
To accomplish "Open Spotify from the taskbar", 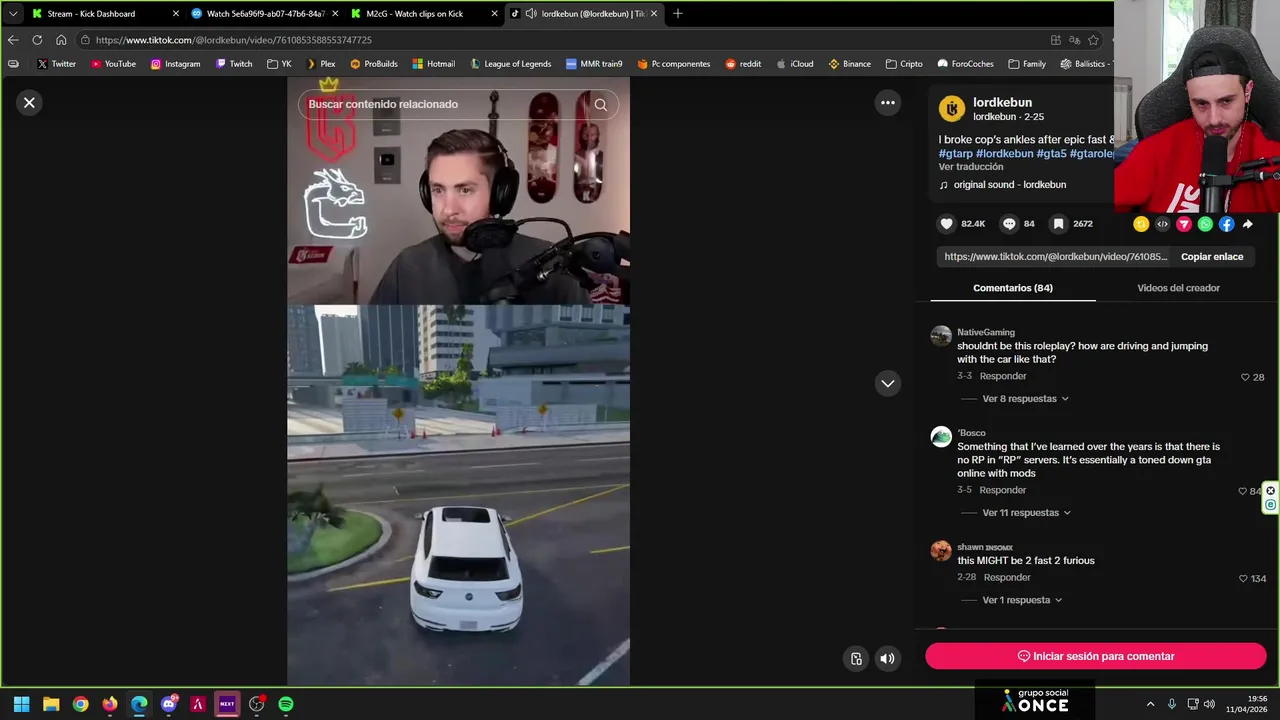I will tap(286, 704).
